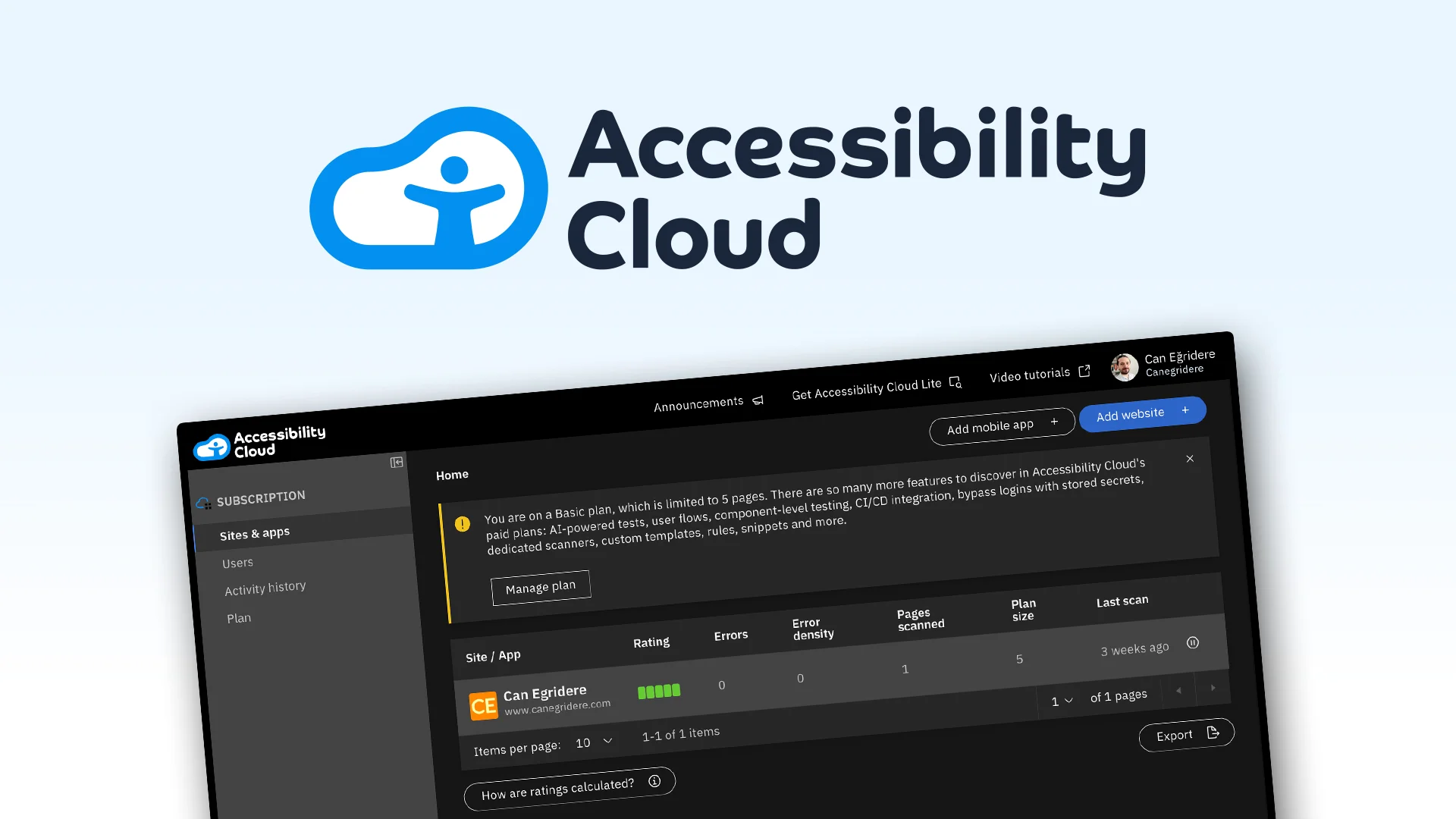
Task: Click the yellow warning icon in notice
Action: (x=462, y=524)
